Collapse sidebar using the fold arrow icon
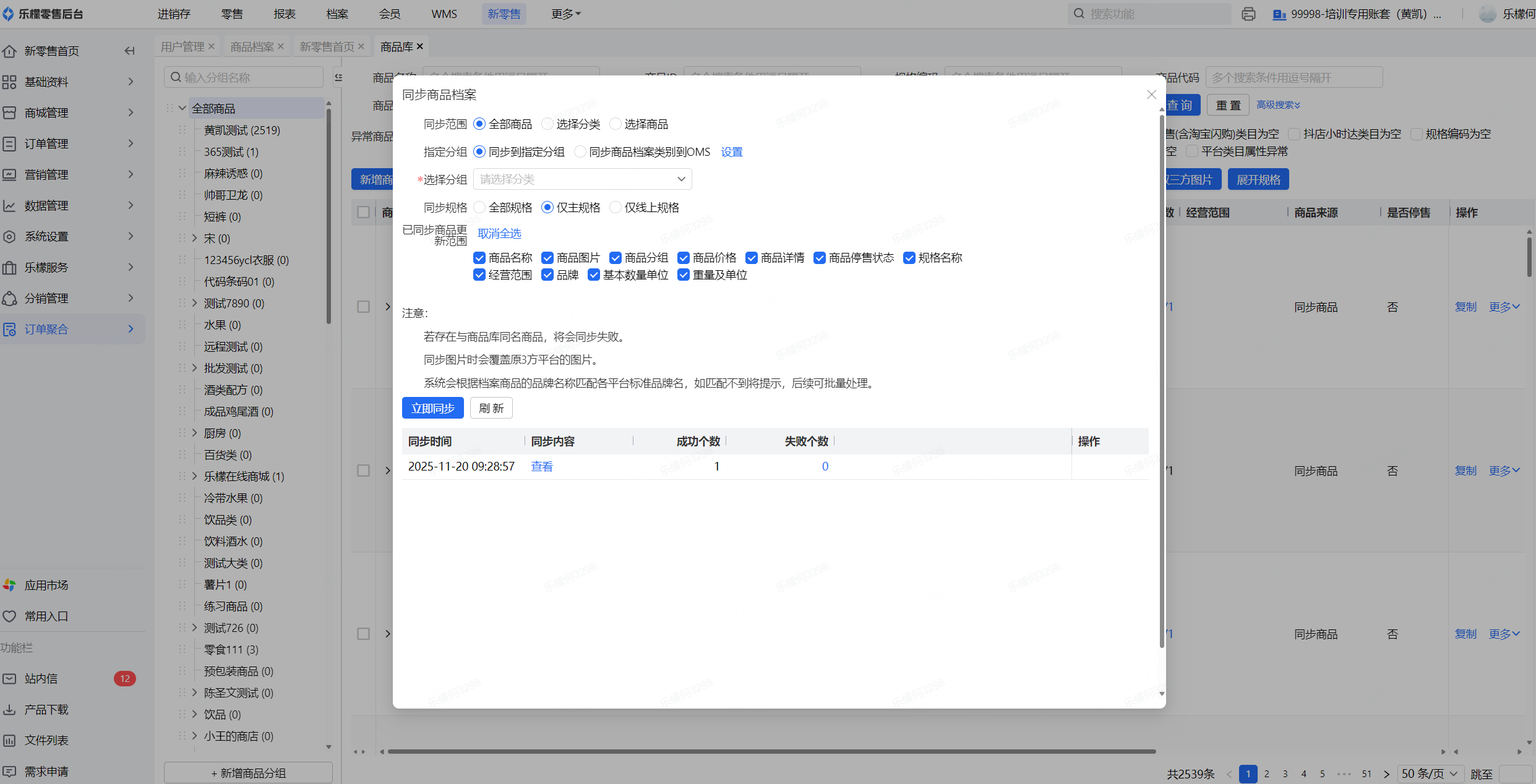 129,51
